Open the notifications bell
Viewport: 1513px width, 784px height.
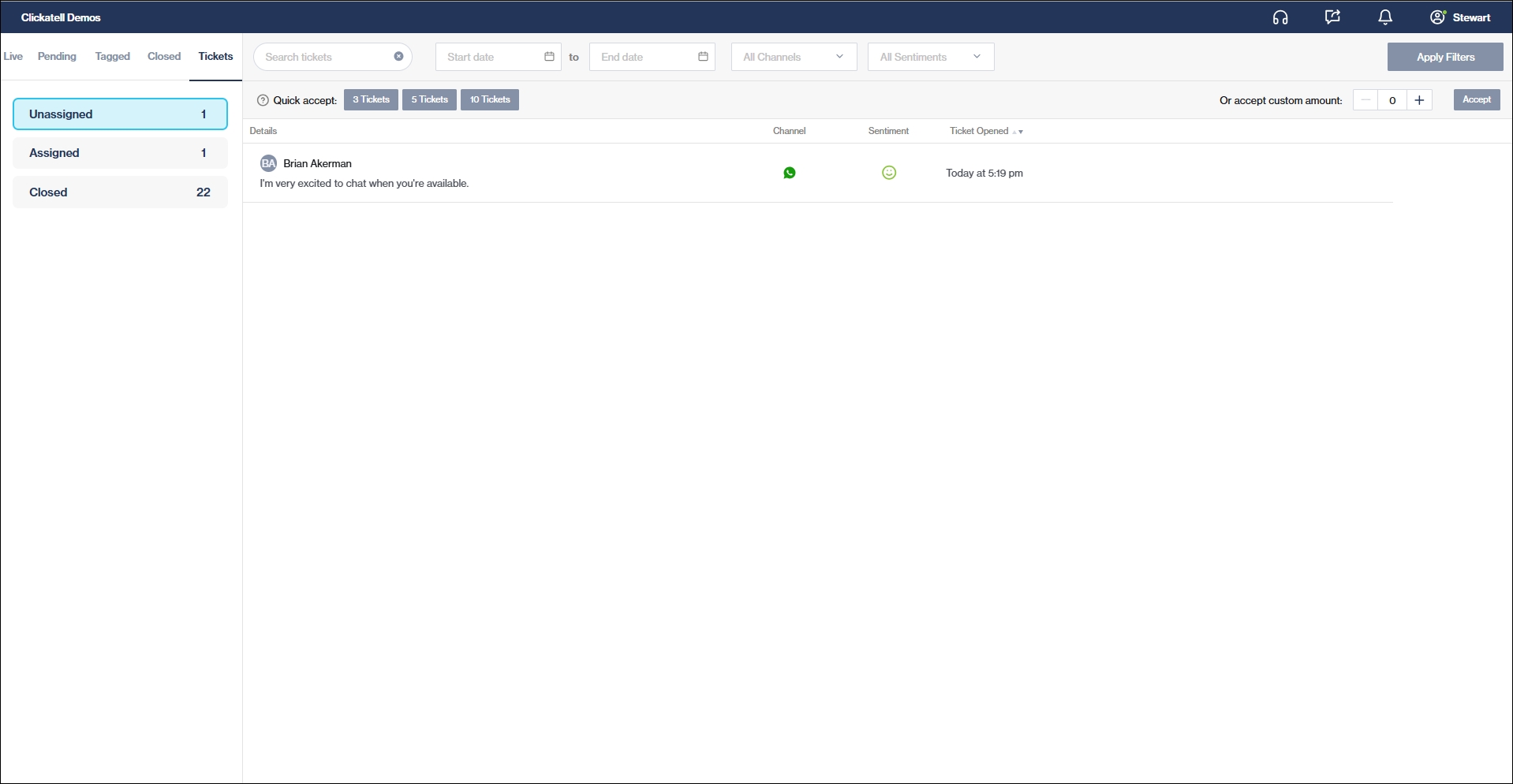(x=1384, y=17)
